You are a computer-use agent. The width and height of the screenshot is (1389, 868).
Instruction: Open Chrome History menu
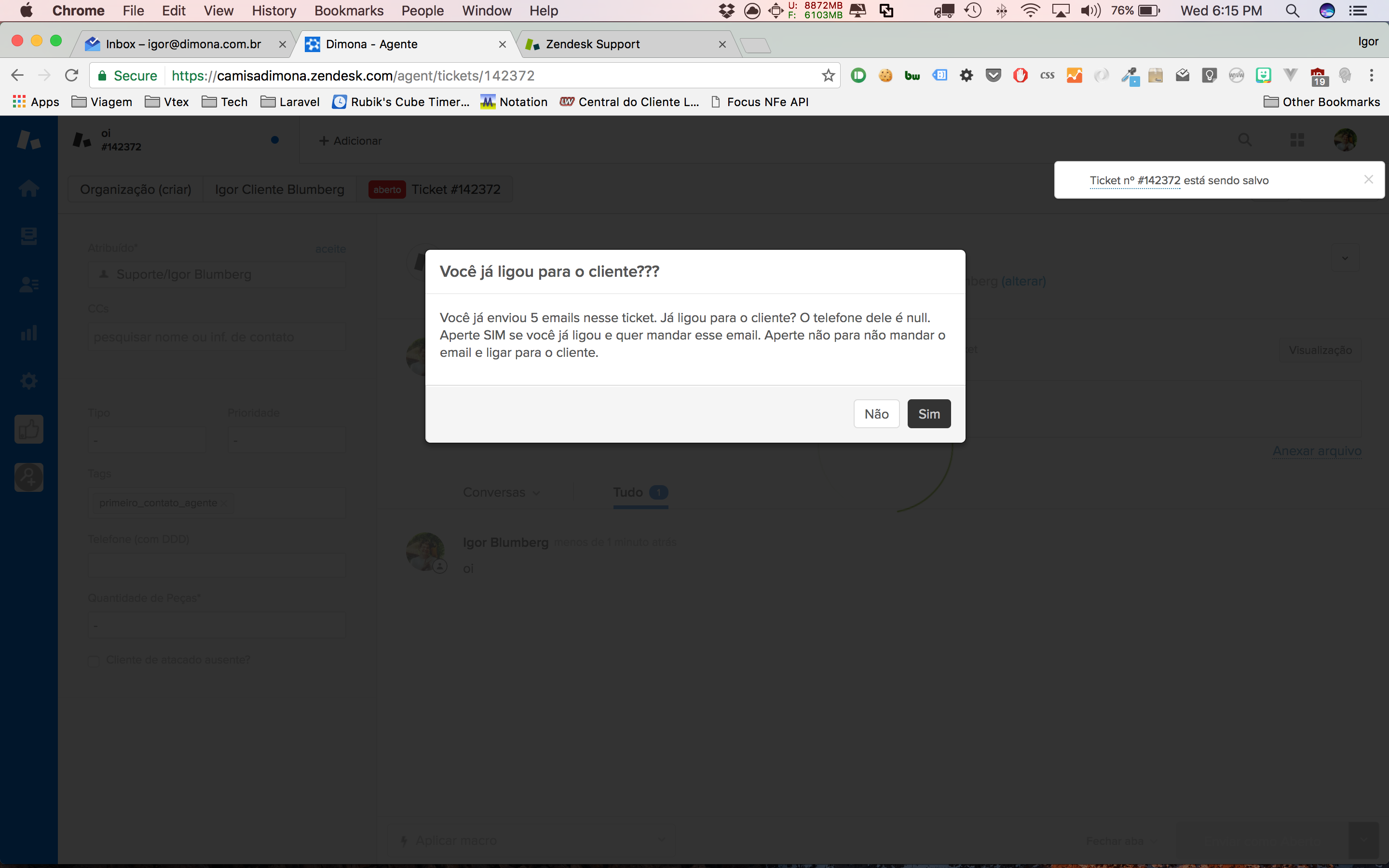[274, 10]
